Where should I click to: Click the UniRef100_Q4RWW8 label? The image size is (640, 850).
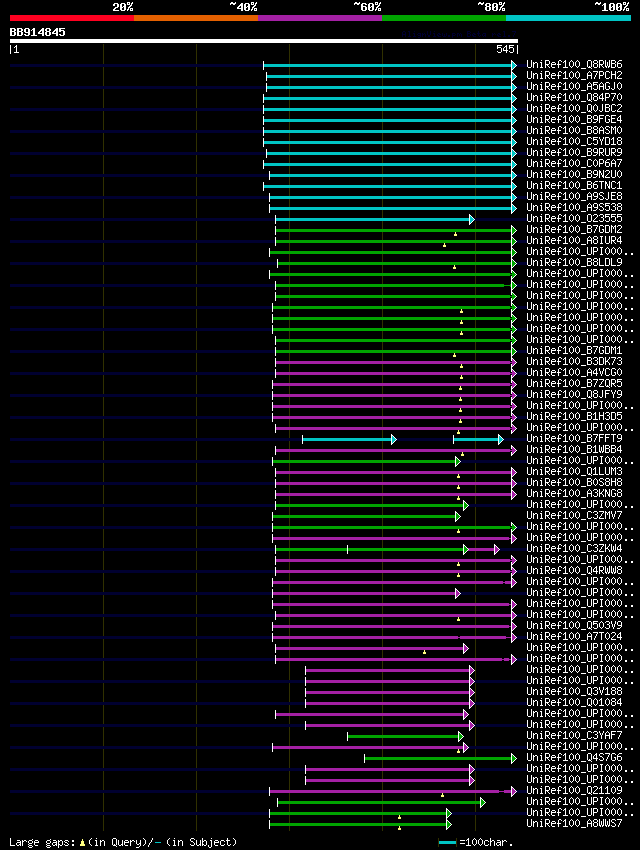coord(574,570)
